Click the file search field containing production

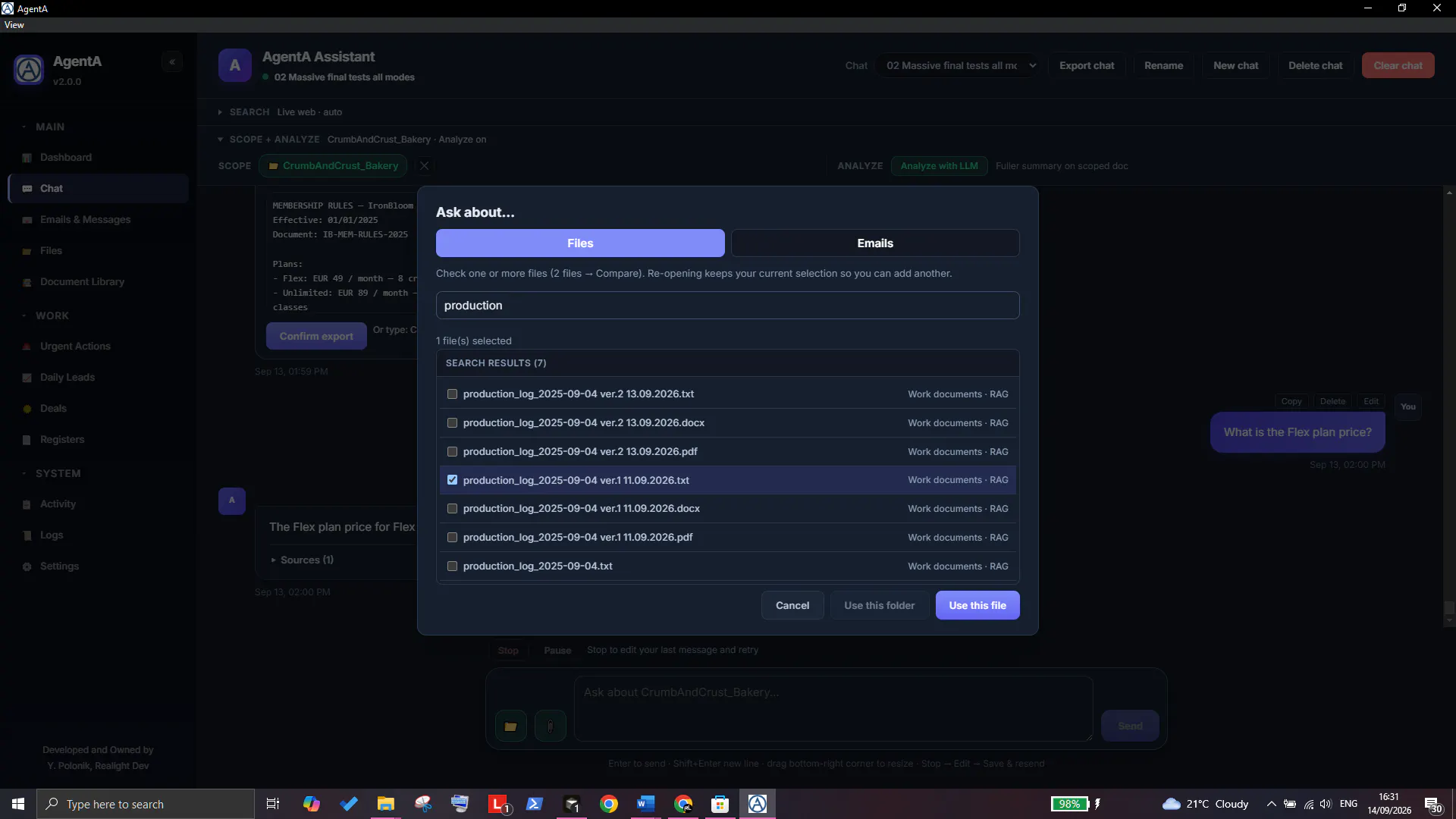click(x=727, y=306)
